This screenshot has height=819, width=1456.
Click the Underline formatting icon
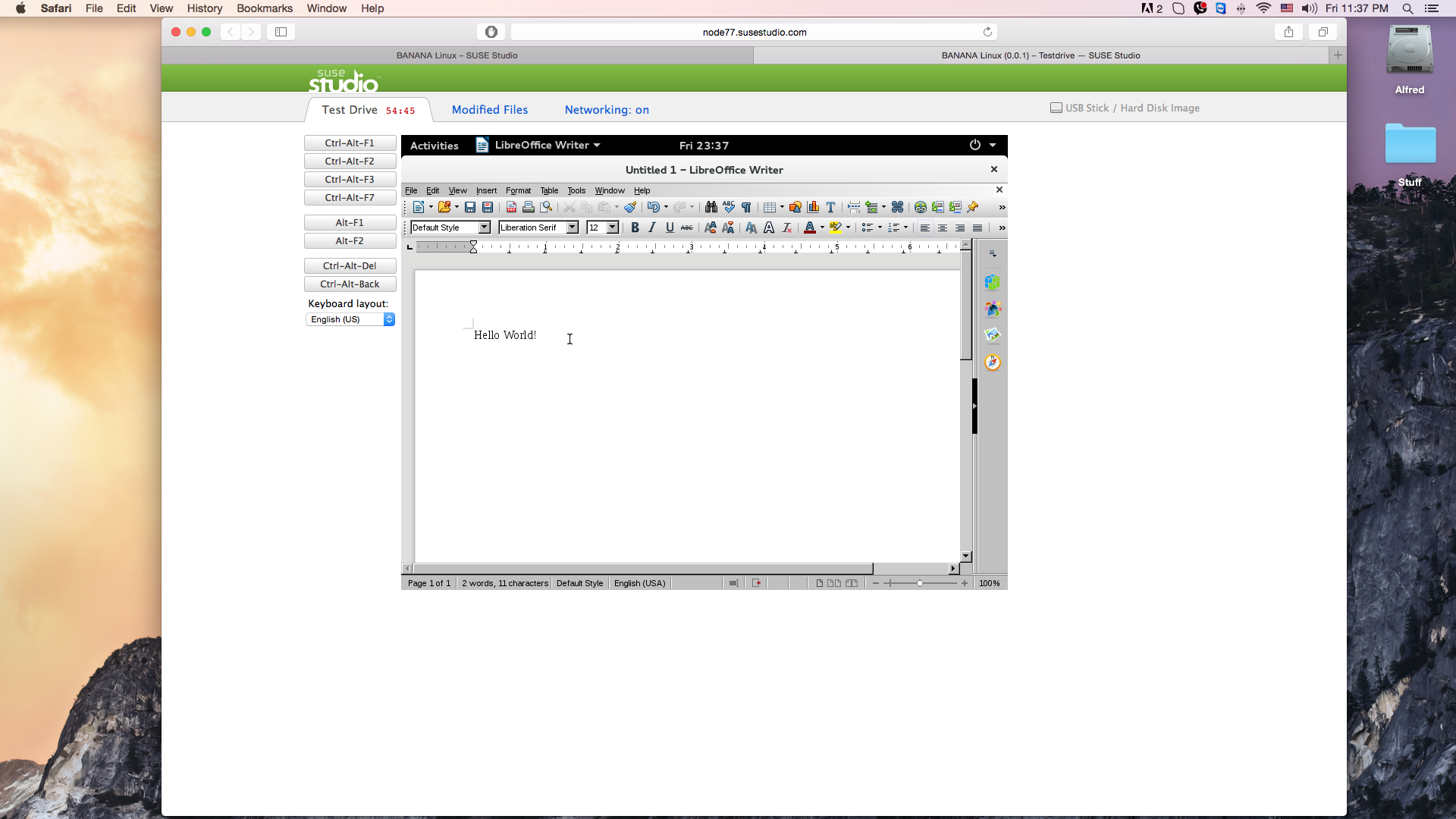[x=668, y=228]
